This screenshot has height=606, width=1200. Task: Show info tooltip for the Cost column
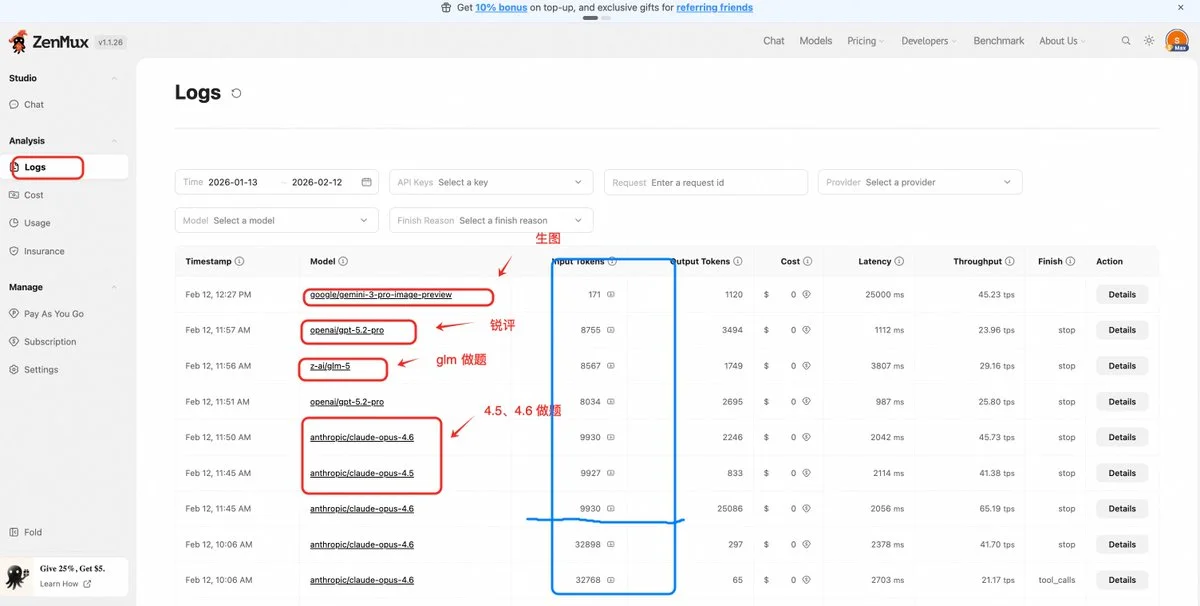(807, 262)
